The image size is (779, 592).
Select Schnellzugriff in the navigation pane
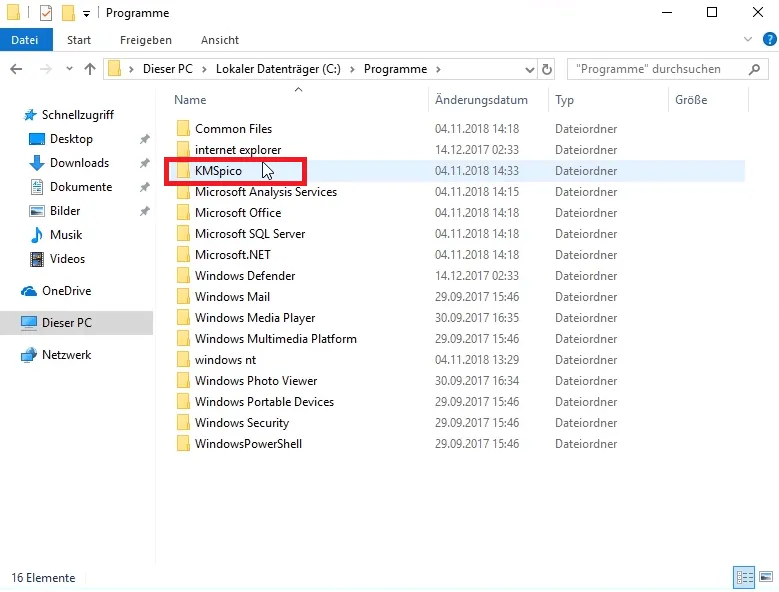tap(77, 115)
